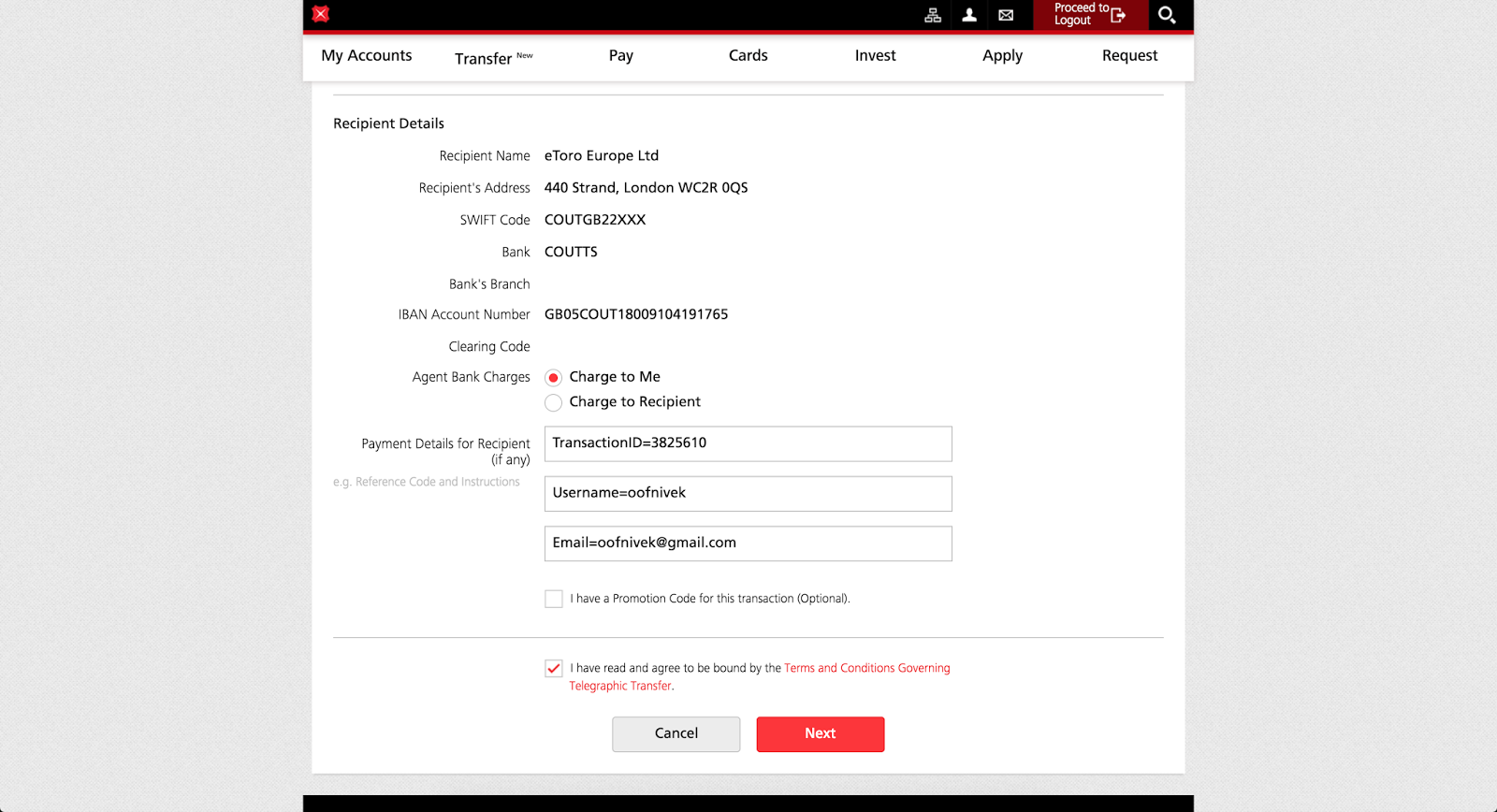
Task: Open the Cards menu
Action: [748, 56]
